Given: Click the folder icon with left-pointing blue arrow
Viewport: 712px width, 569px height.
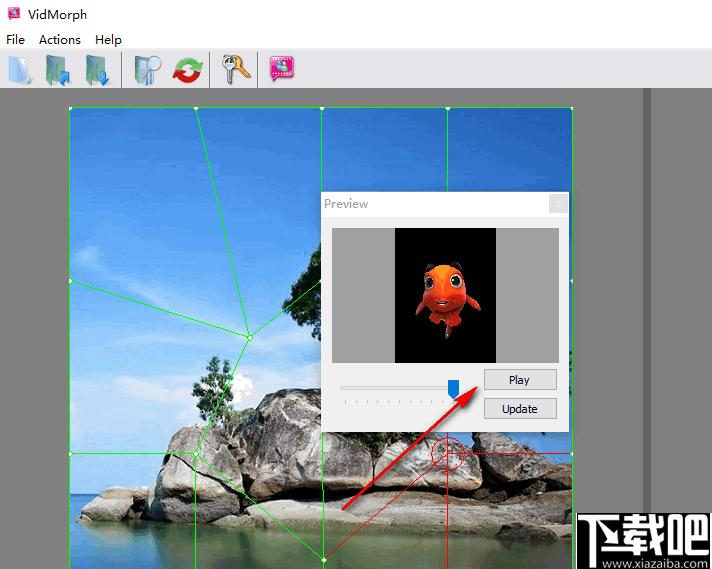Looking at the screenshot, I should tap(58, 70).
